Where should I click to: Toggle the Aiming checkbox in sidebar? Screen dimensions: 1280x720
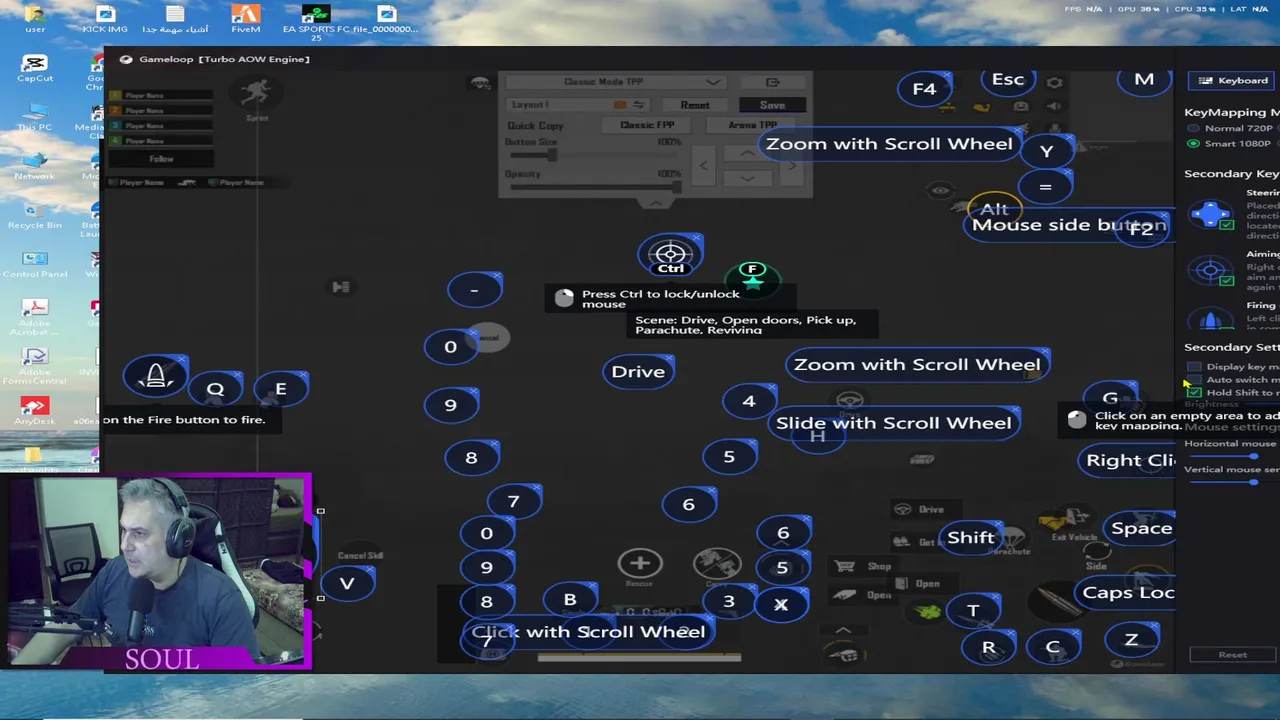pyautogui.click(x=1227, y=281)
